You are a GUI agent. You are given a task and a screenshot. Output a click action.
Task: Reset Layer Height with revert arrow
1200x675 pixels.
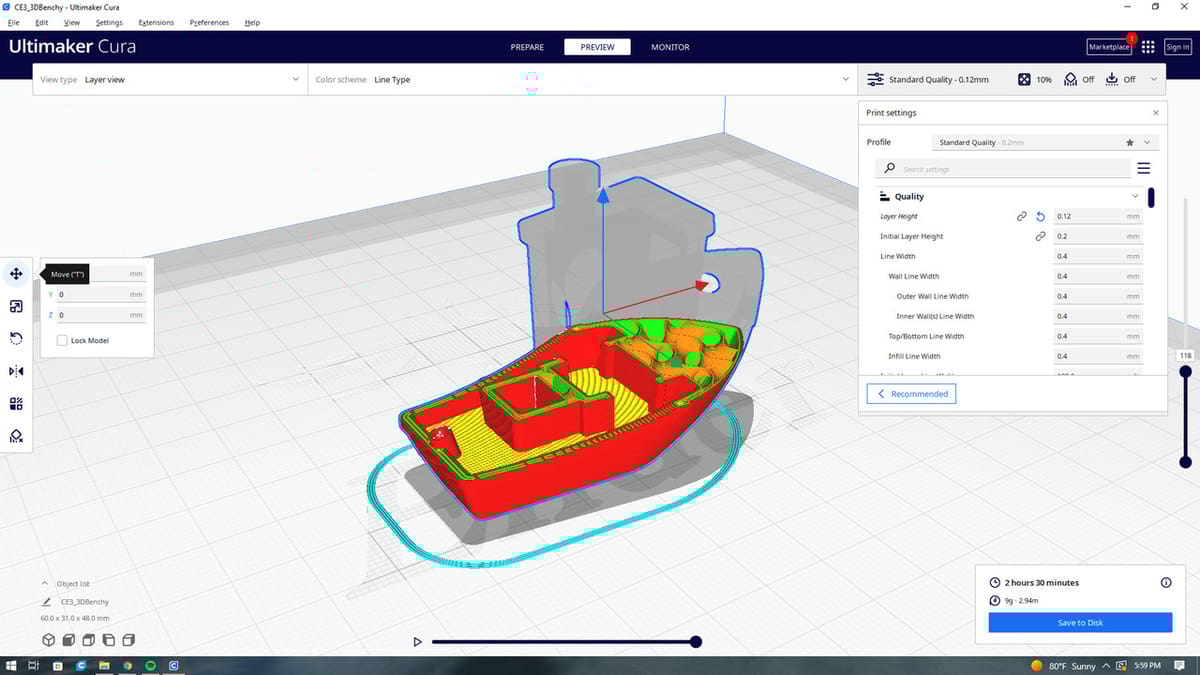click(1040, 216)
